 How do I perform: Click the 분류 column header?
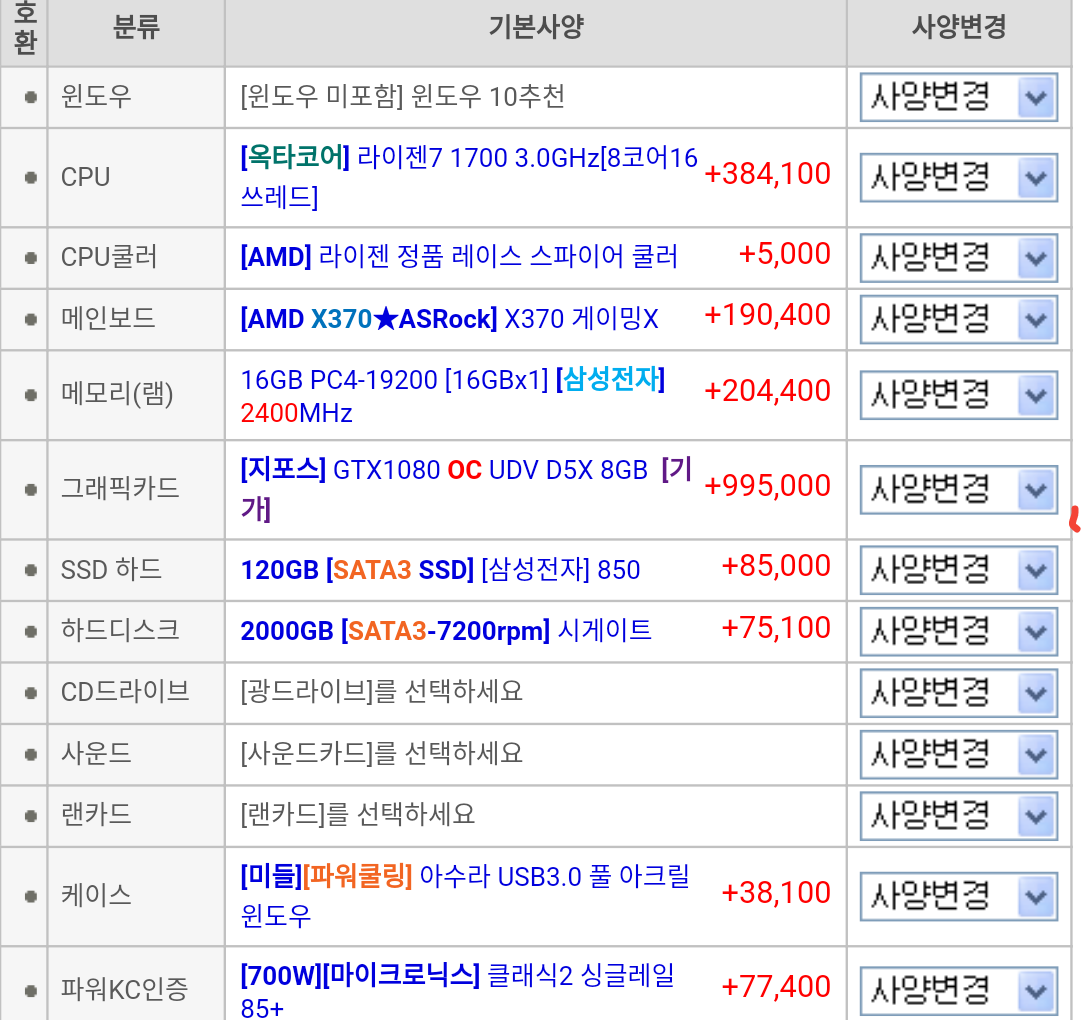[x=136, y=27]
